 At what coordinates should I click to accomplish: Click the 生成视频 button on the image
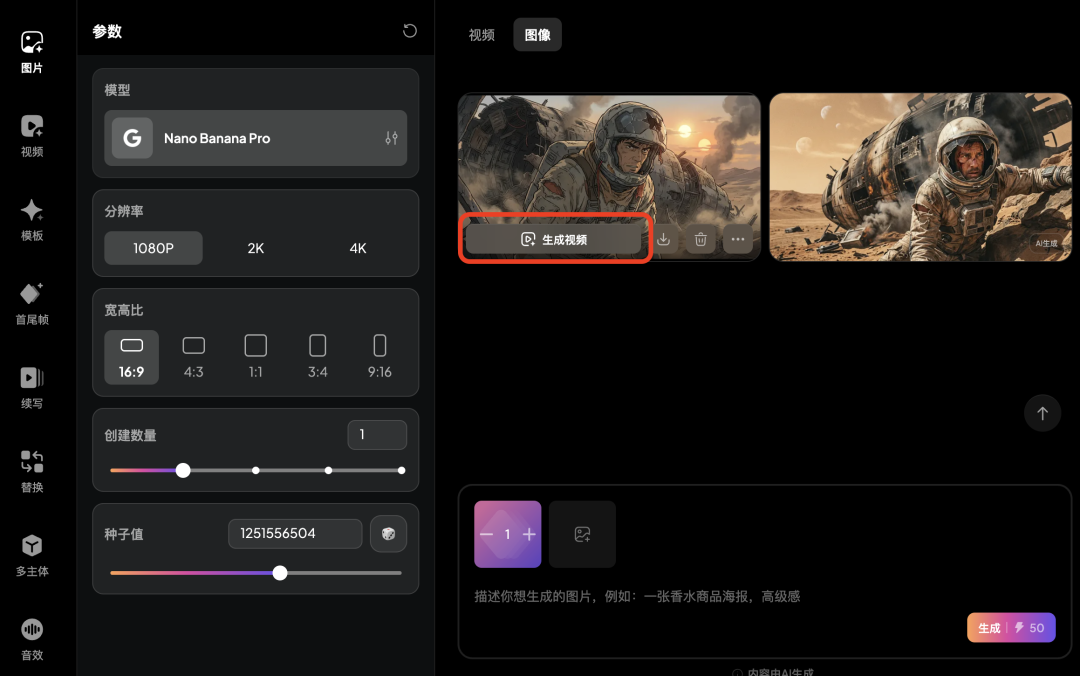point(555,239)
